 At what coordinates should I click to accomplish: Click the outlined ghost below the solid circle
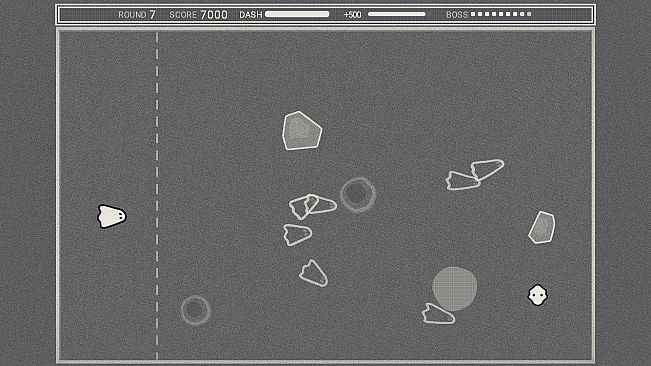click(438, 314)
